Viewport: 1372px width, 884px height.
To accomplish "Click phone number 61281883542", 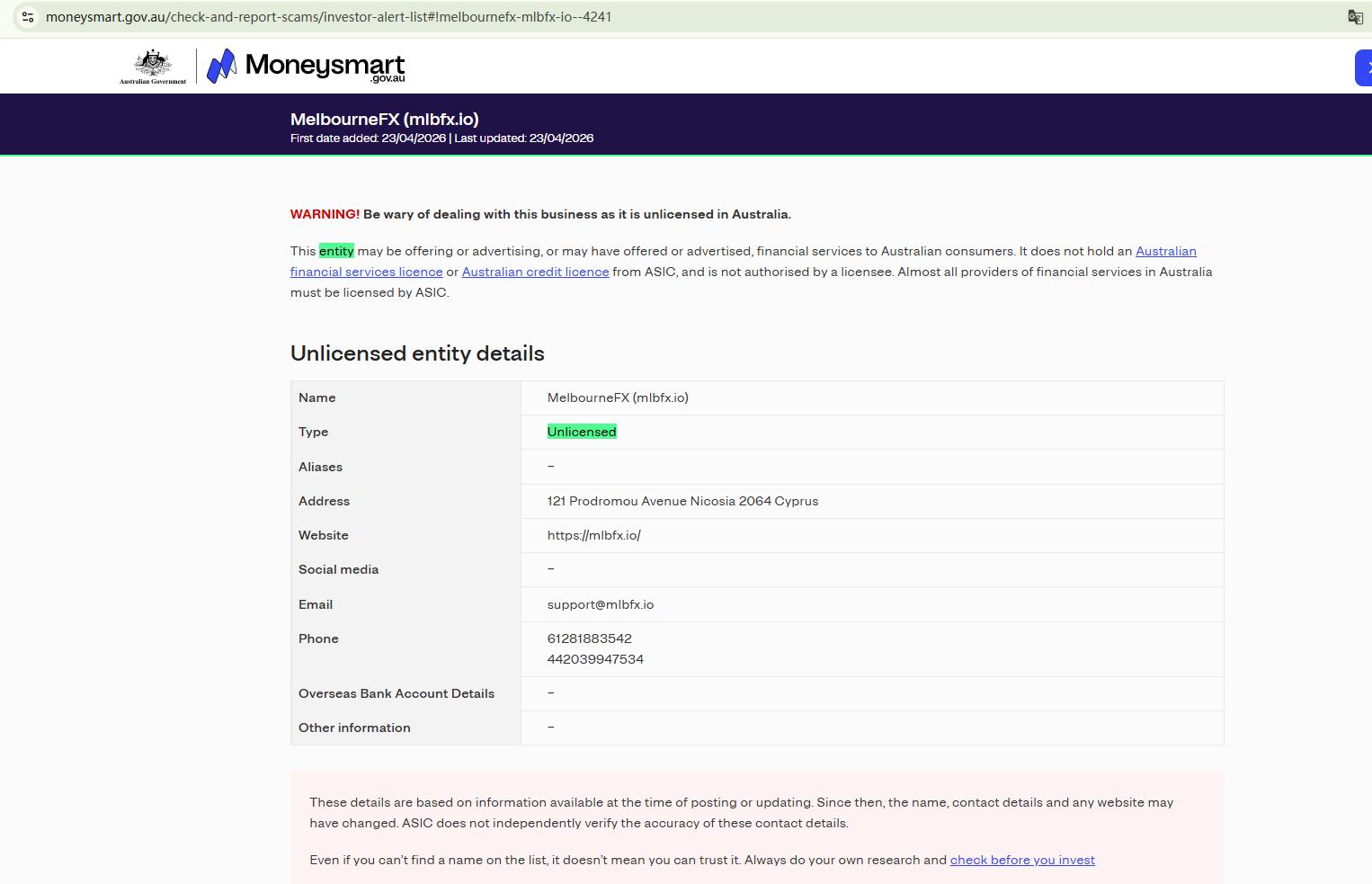I will [x=589, y=638].
